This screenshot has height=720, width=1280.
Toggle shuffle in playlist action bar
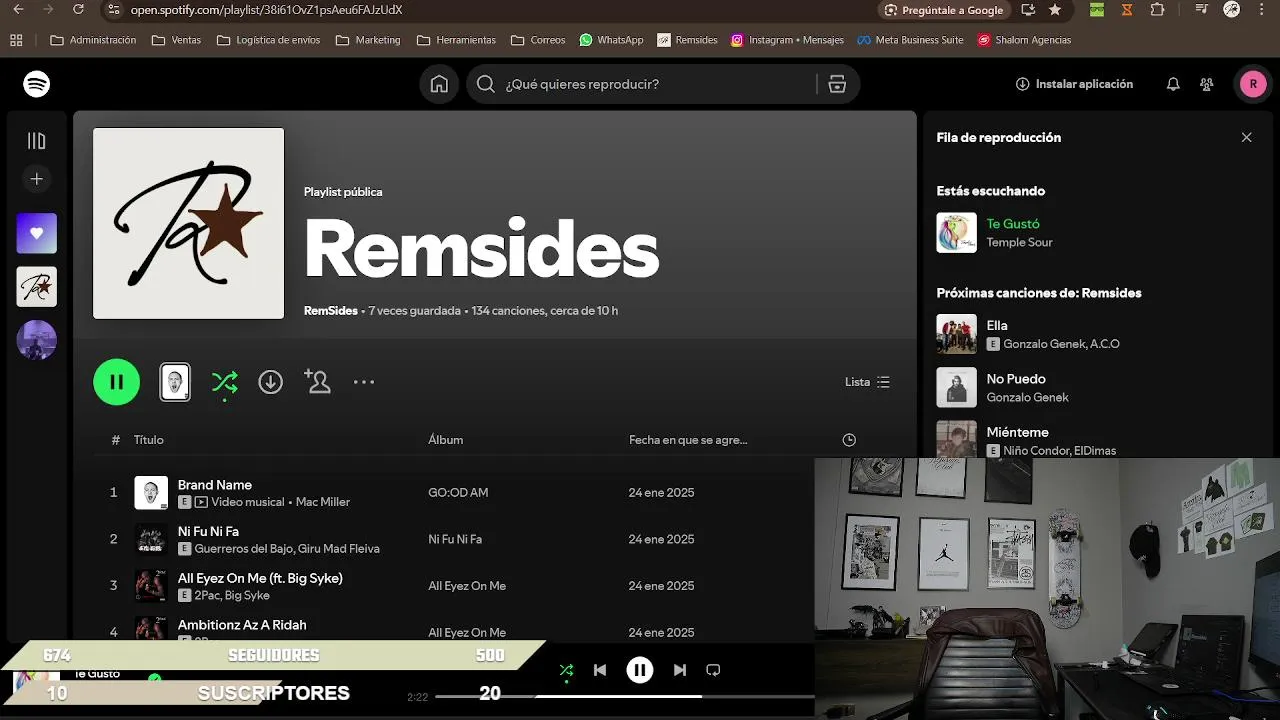225,382
